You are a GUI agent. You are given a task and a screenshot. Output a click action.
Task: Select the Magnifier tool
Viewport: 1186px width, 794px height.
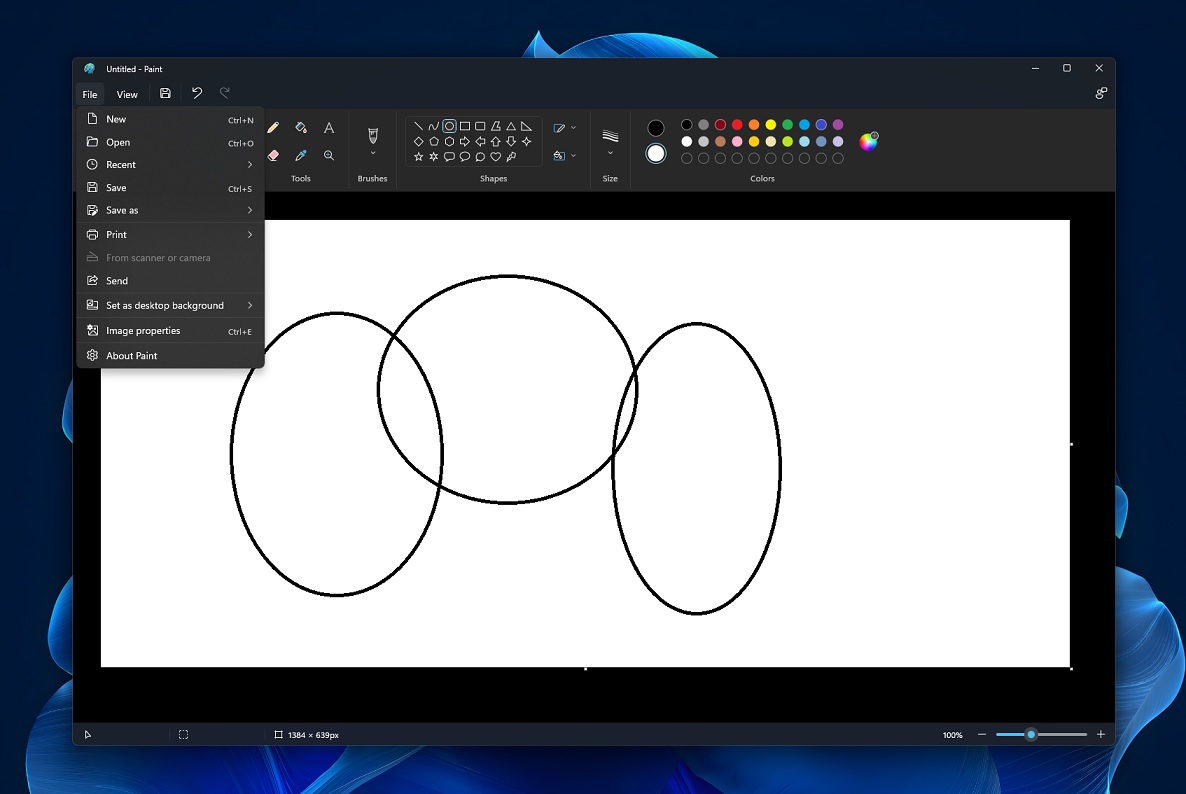point(328,154)
